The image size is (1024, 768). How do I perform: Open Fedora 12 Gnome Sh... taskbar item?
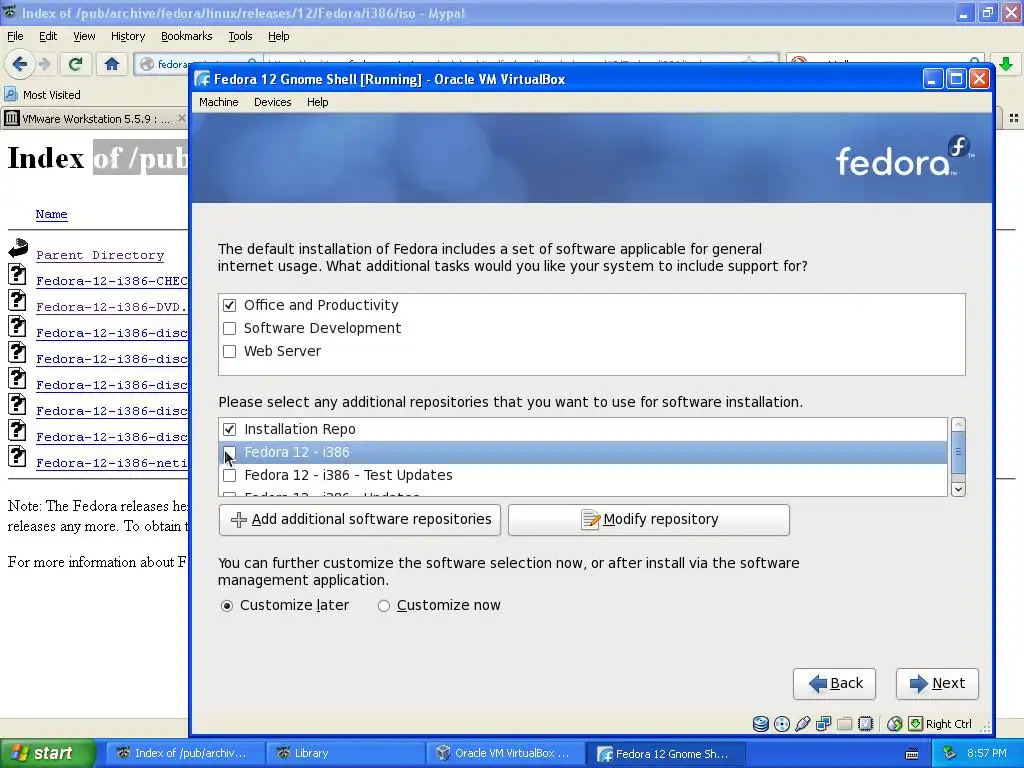point(664,754)
